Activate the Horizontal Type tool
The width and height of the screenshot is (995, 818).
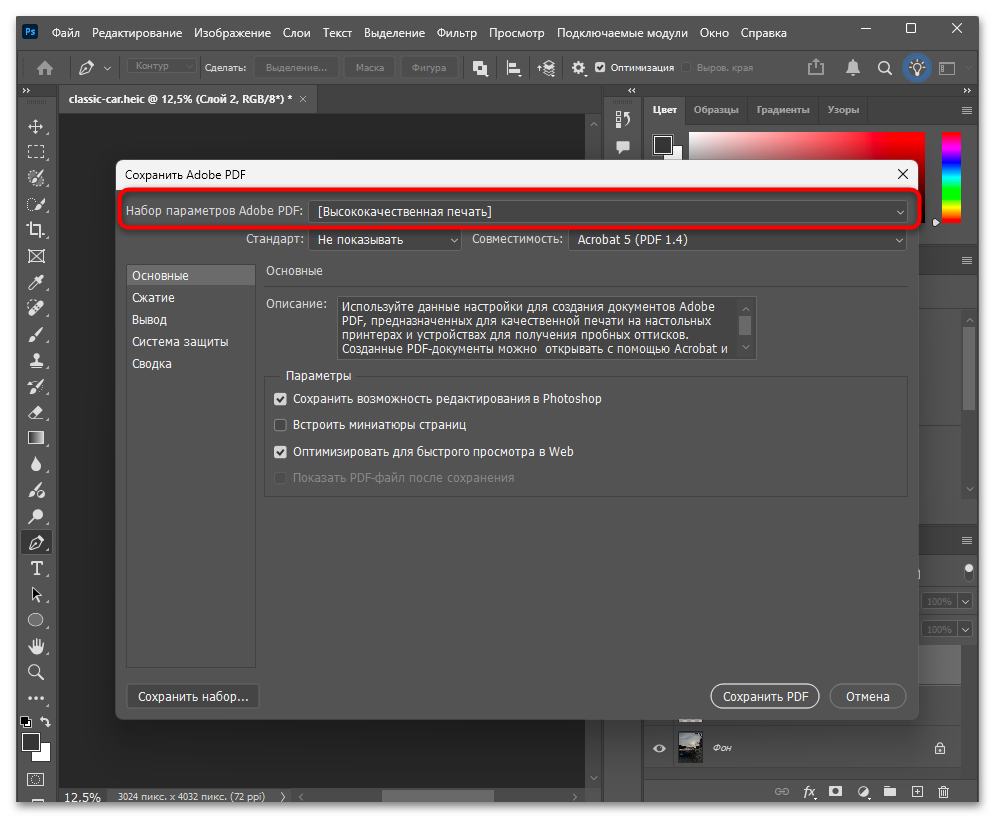click(x=36, y=568)
